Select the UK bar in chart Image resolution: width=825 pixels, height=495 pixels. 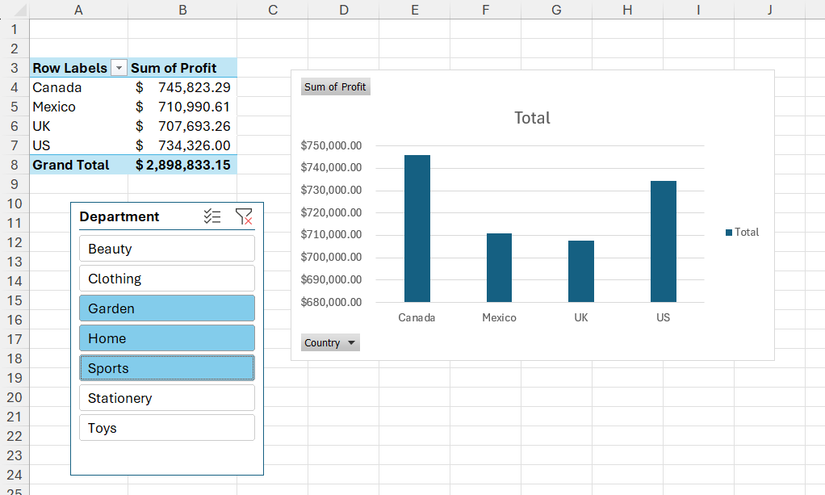click(x=581, y=271)
